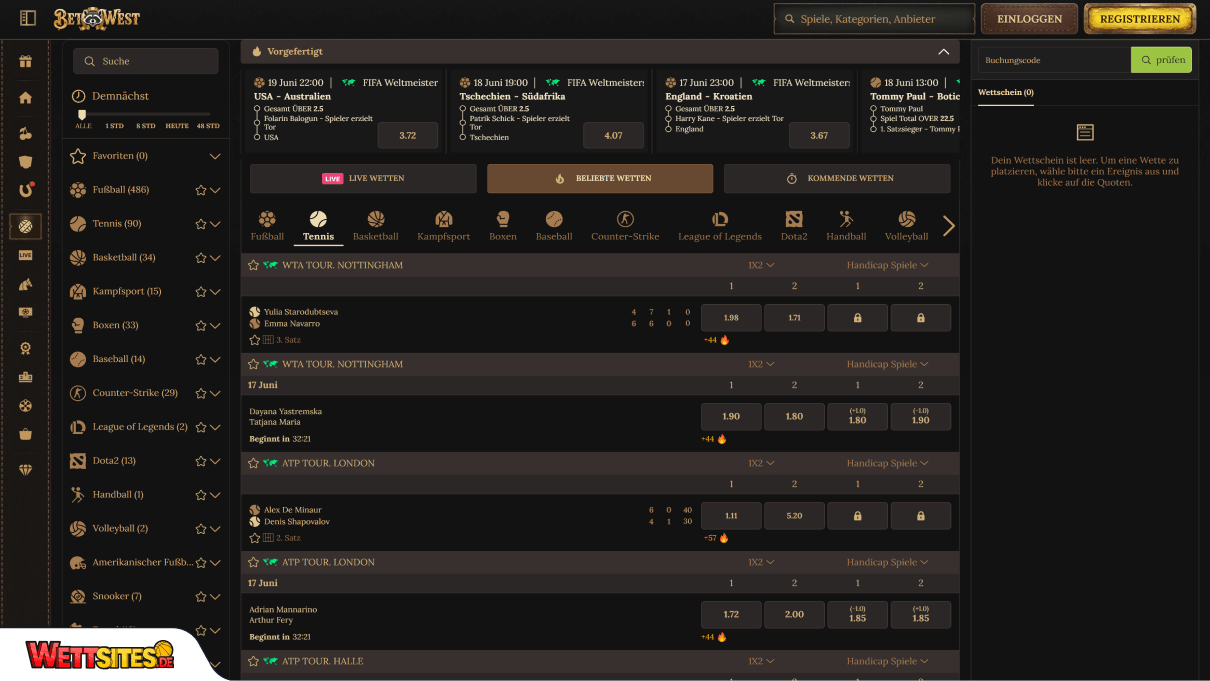
Task: Open Handicap Spiele dropdown in first ATP London header
Action: click(888, 463)
